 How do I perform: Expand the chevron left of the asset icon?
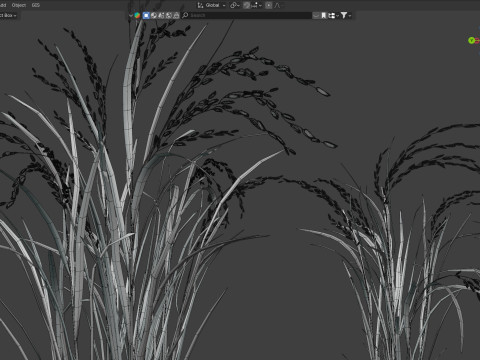130,15
